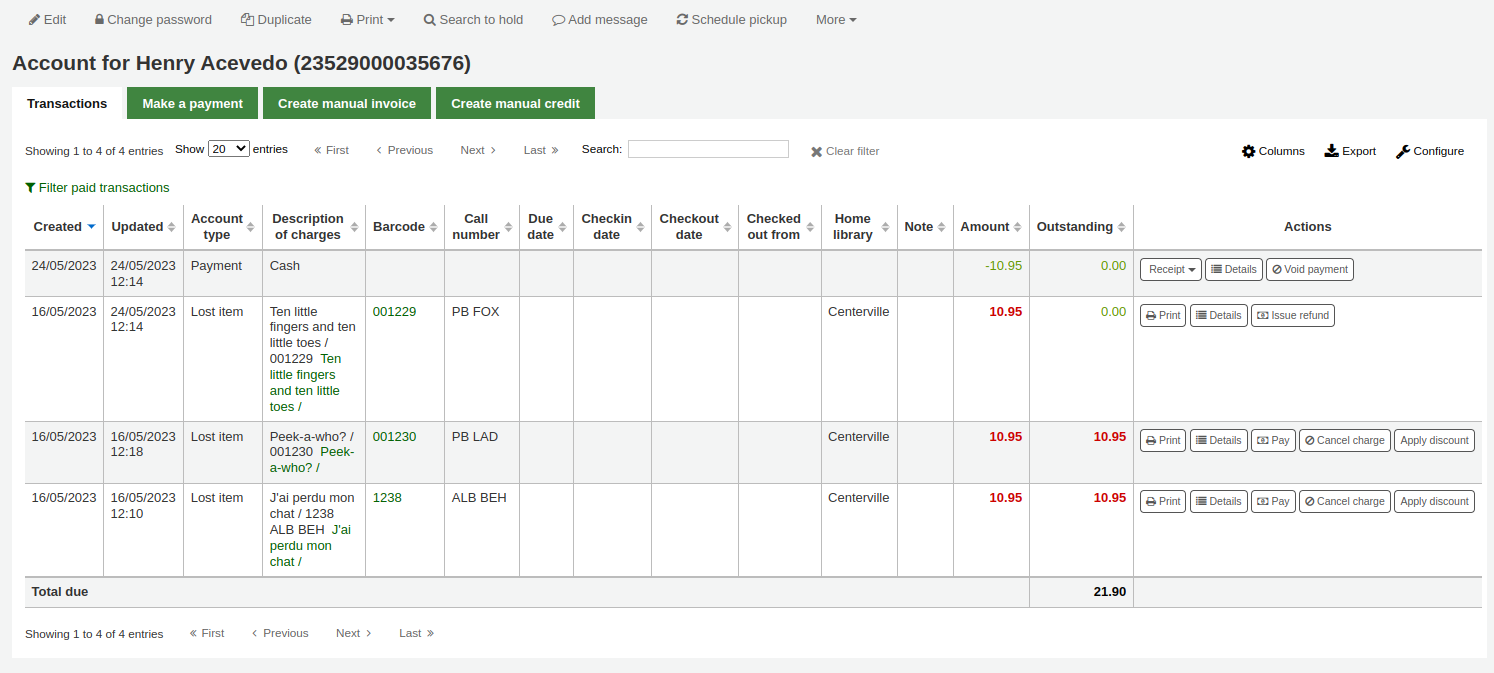Schedule a pickup for Henry Acevedo
This screenshot has width=1494, height=673.
click(x=731, y=19)
